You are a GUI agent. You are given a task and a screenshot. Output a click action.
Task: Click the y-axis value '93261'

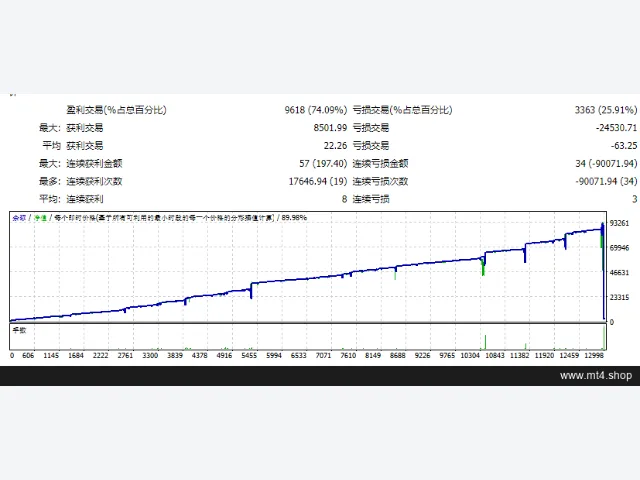619,223
